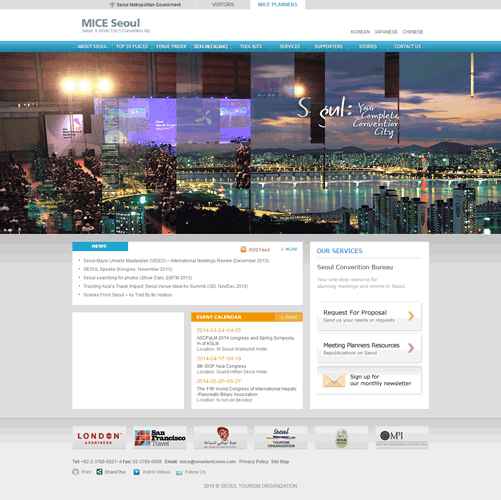Open the Contact Us menu item

tap(408, 46)
